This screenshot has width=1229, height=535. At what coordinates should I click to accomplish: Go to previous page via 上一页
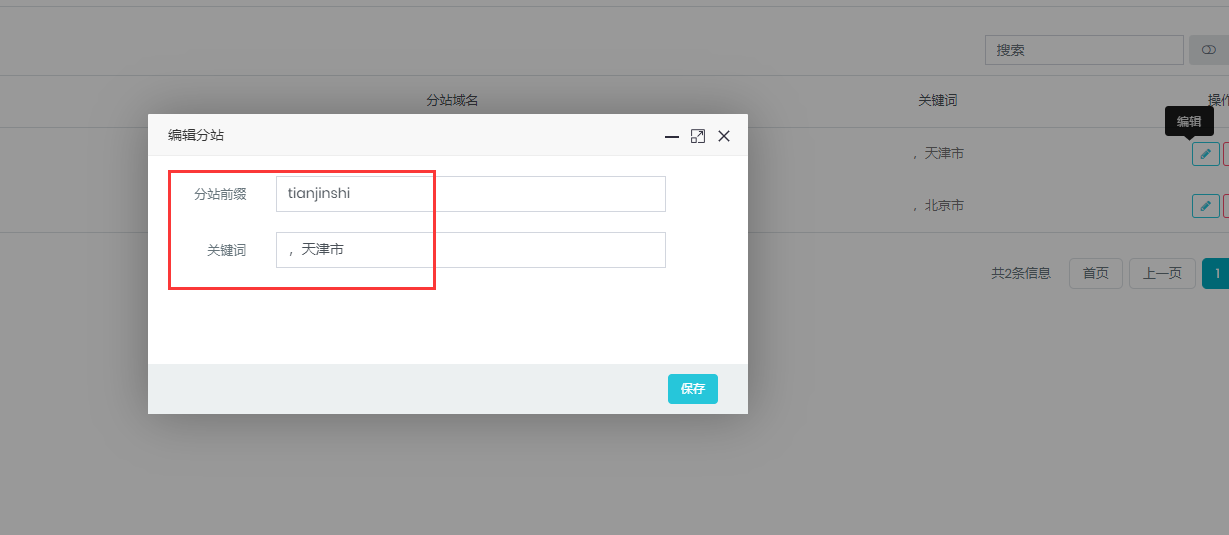1162,273
